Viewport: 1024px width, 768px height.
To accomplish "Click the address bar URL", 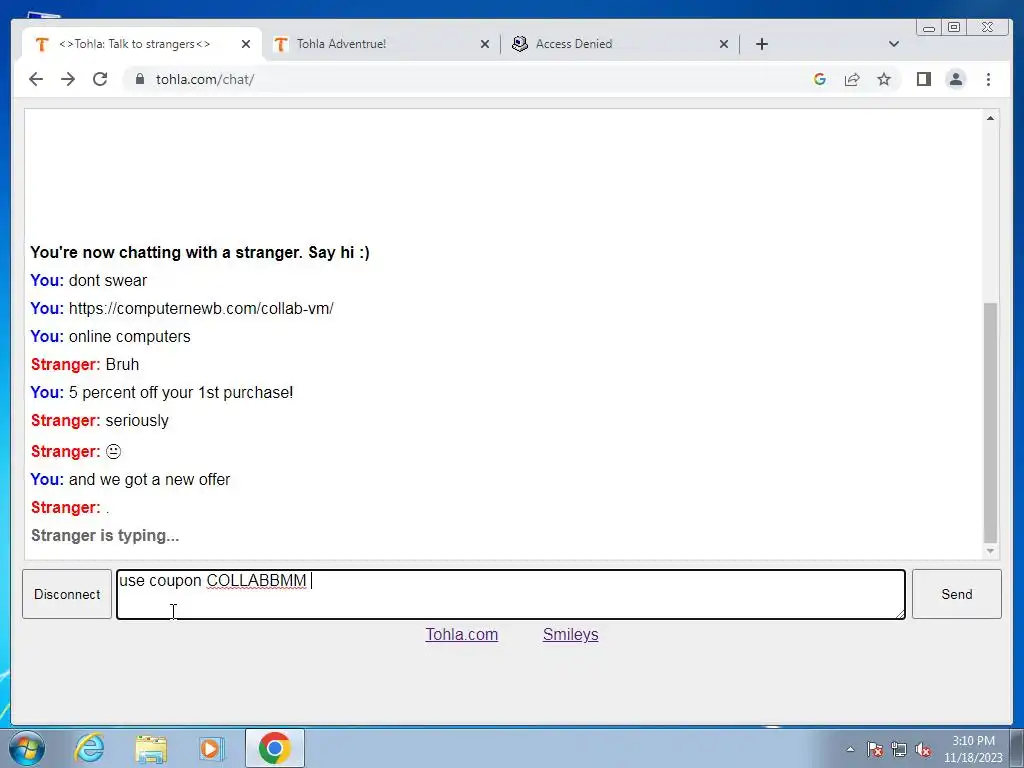I will pos(205,79).
